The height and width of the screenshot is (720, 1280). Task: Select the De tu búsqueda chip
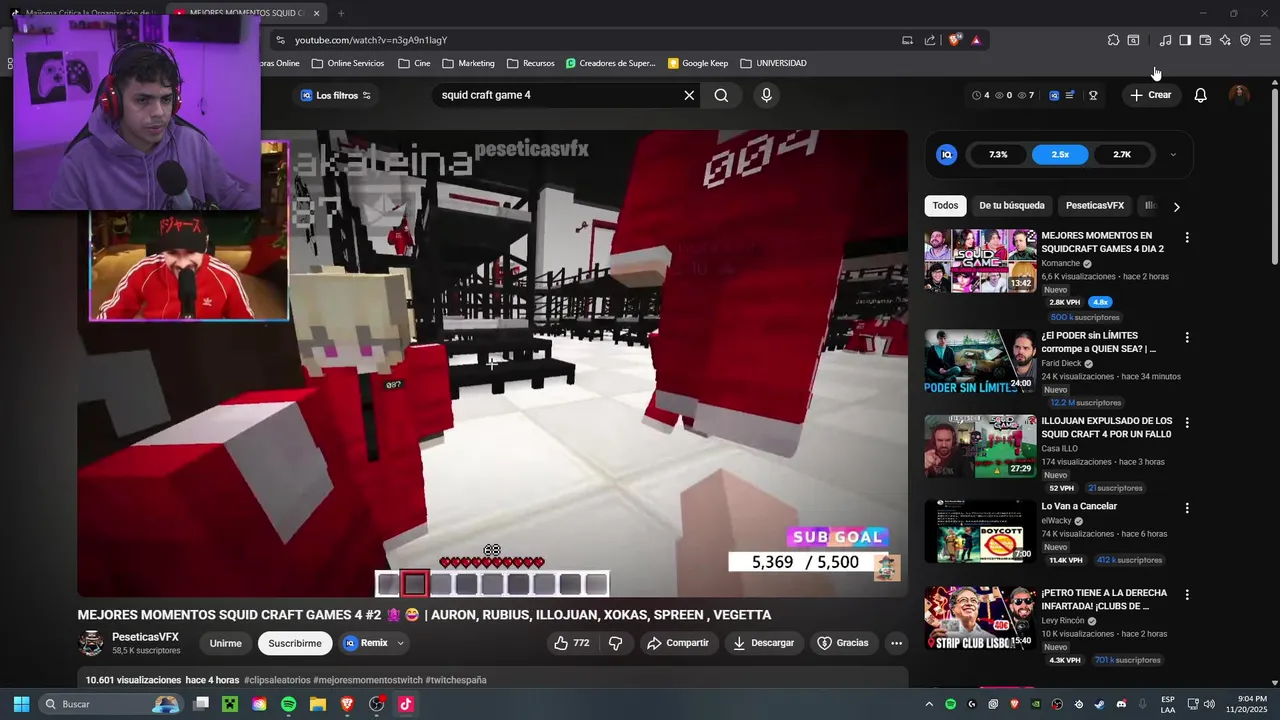pyautogui.click(x=1012, y=206)
